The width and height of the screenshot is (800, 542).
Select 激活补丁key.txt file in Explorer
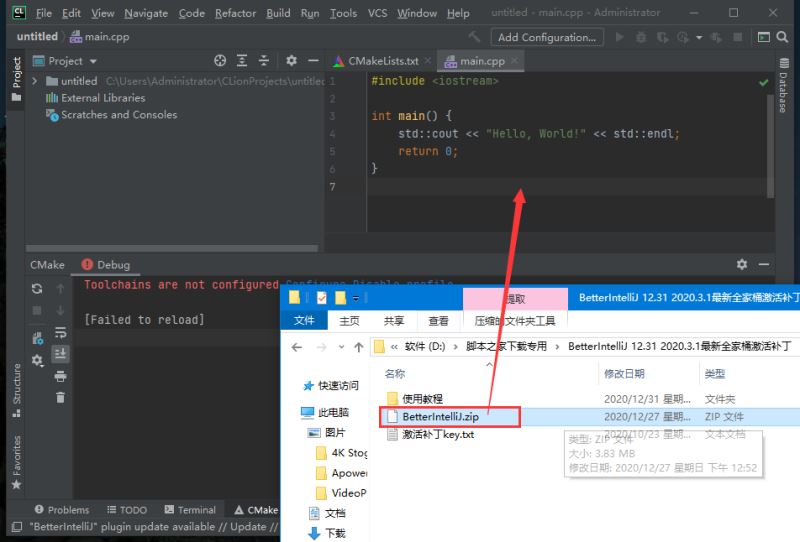coord(438,434)
